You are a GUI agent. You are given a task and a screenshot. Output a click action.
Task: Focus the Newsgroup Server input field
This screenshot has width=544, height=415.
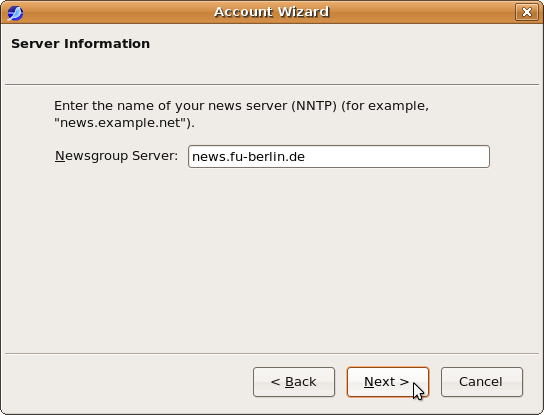tap(339, 156)
